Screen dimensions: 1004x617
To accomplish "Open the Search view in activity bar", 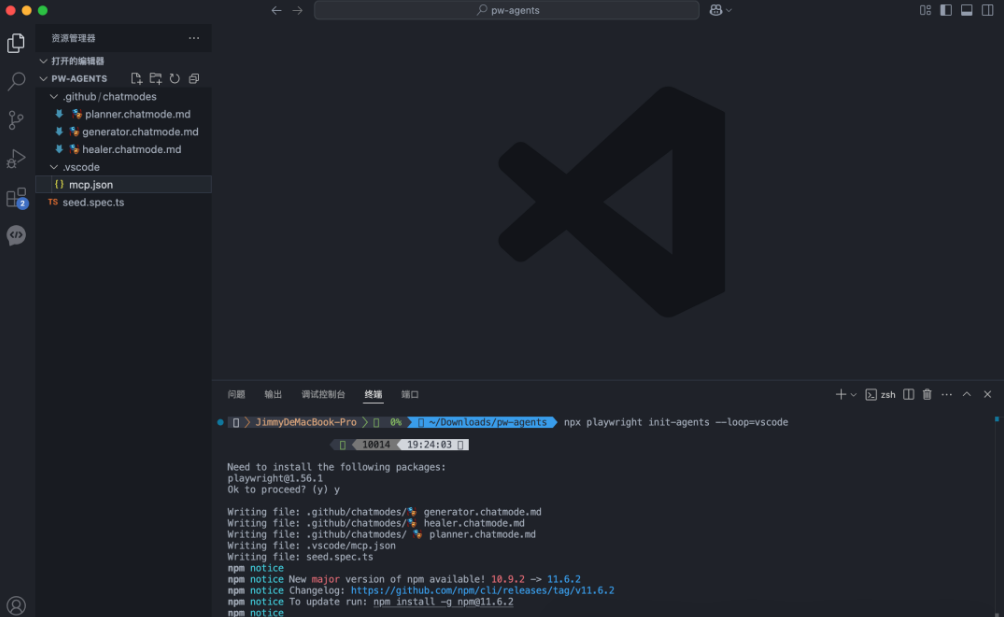I will point(16,81).
